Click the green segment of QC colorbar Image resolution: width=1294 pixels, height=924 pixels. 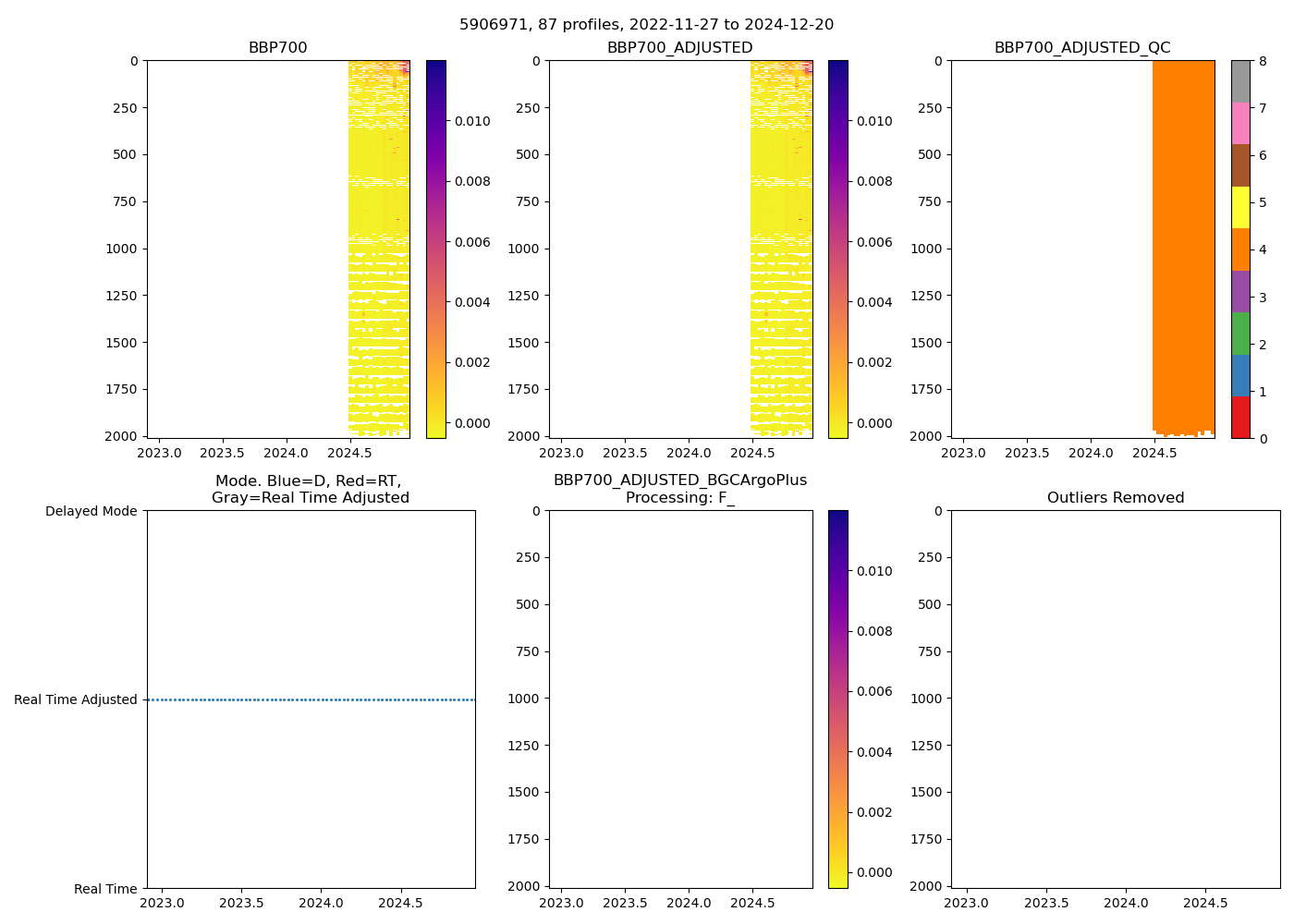(x=1240, y=333)
